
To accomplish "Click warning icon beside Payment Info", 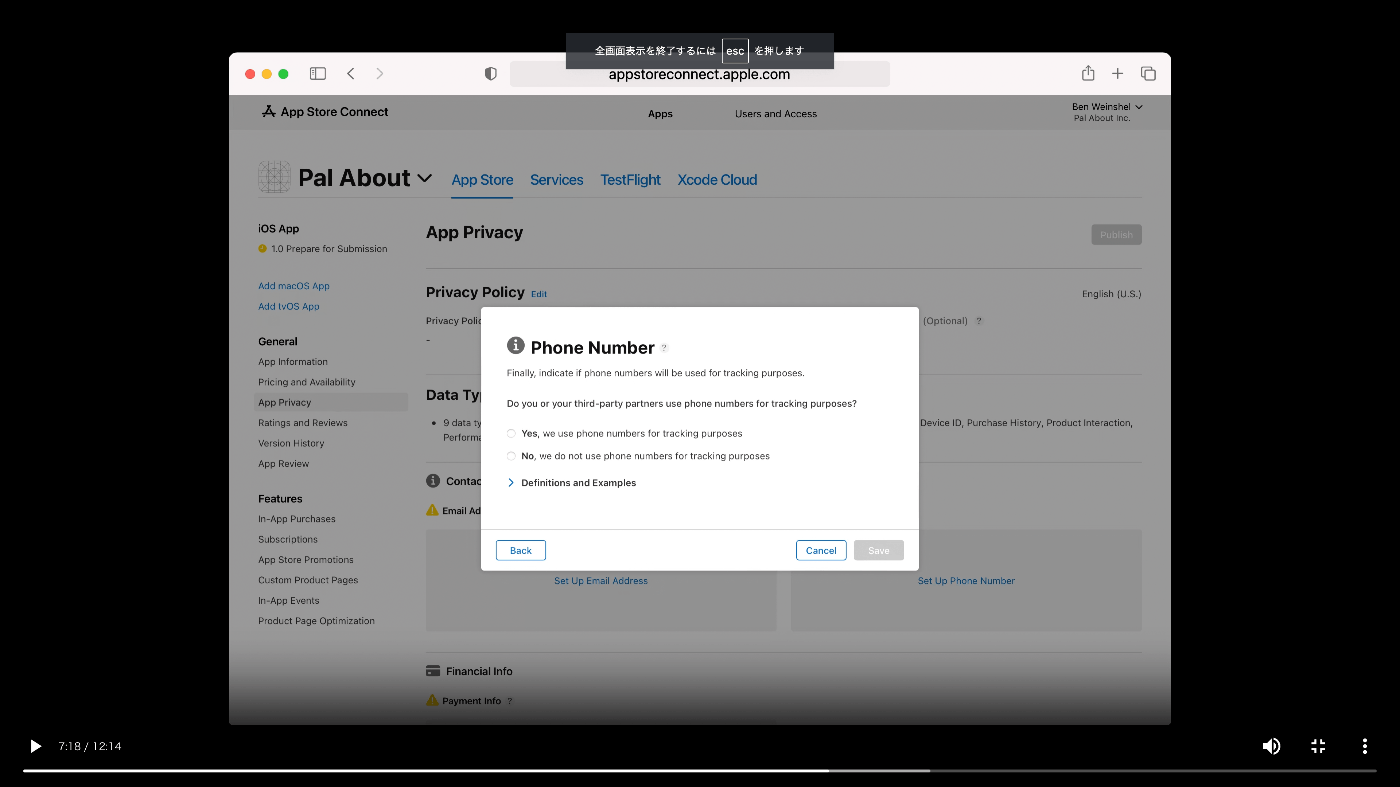I will [432, 701].
